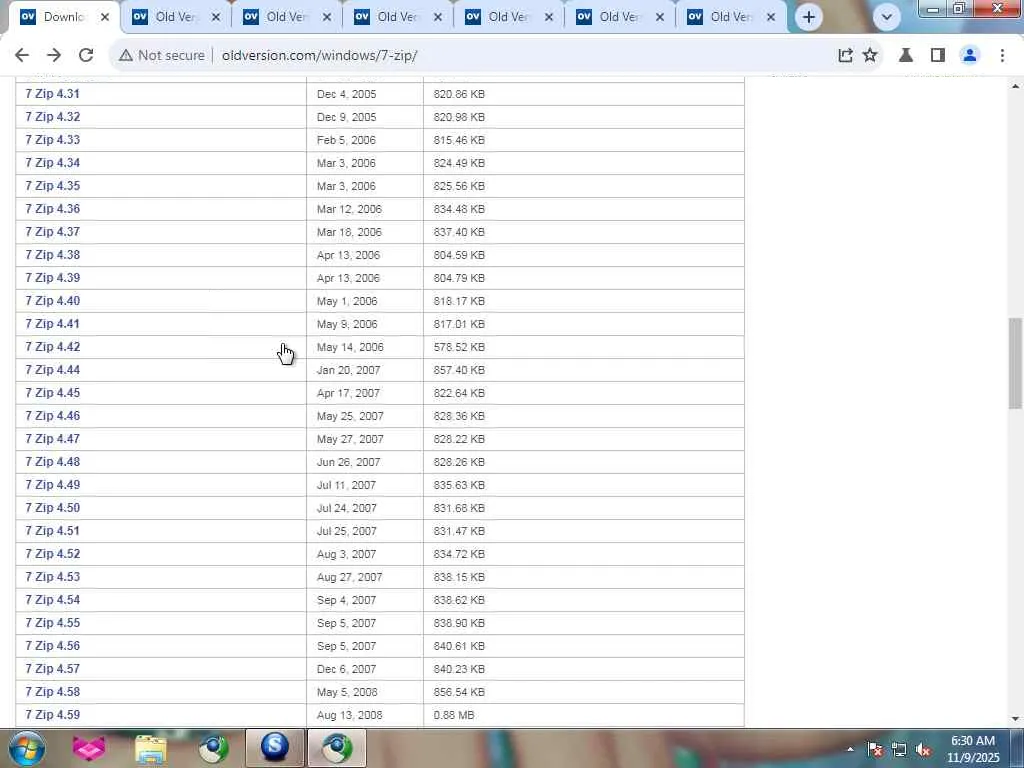Viewport: 1024px width, 768px height.
Task: Open the 7 Zip 4.37 link
Action: [x=52, y=232]
